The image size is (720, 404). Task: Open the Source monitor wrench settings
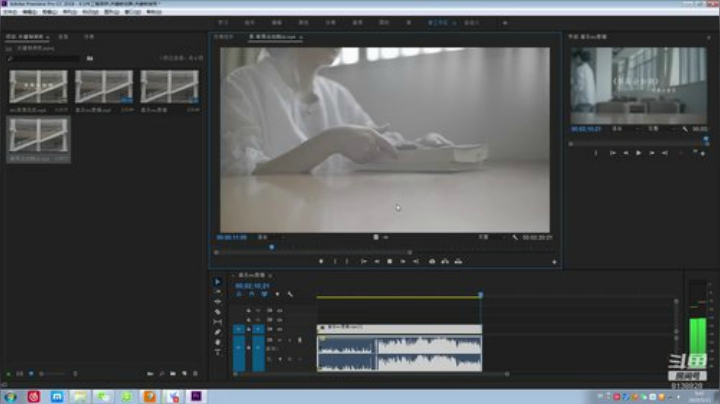515,237
